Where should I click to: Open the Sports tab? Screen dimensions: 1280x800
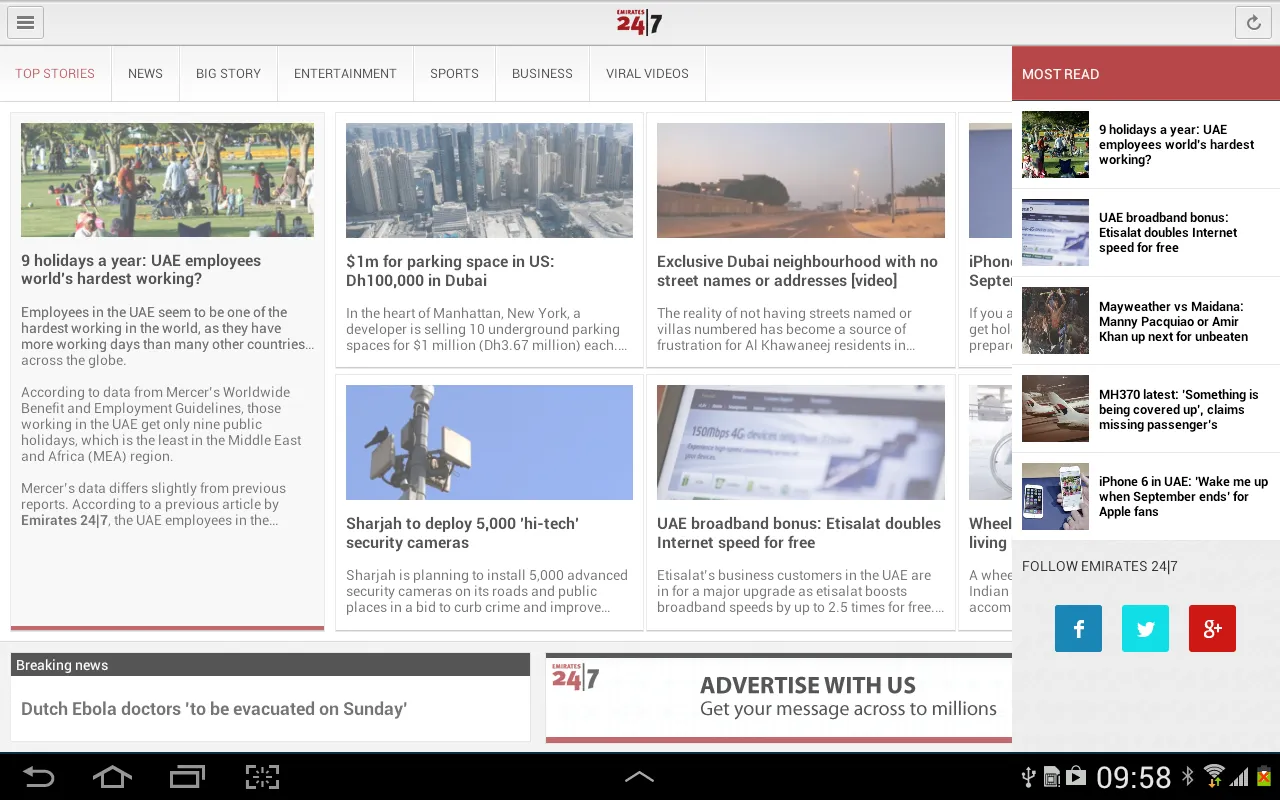(454, 73)
